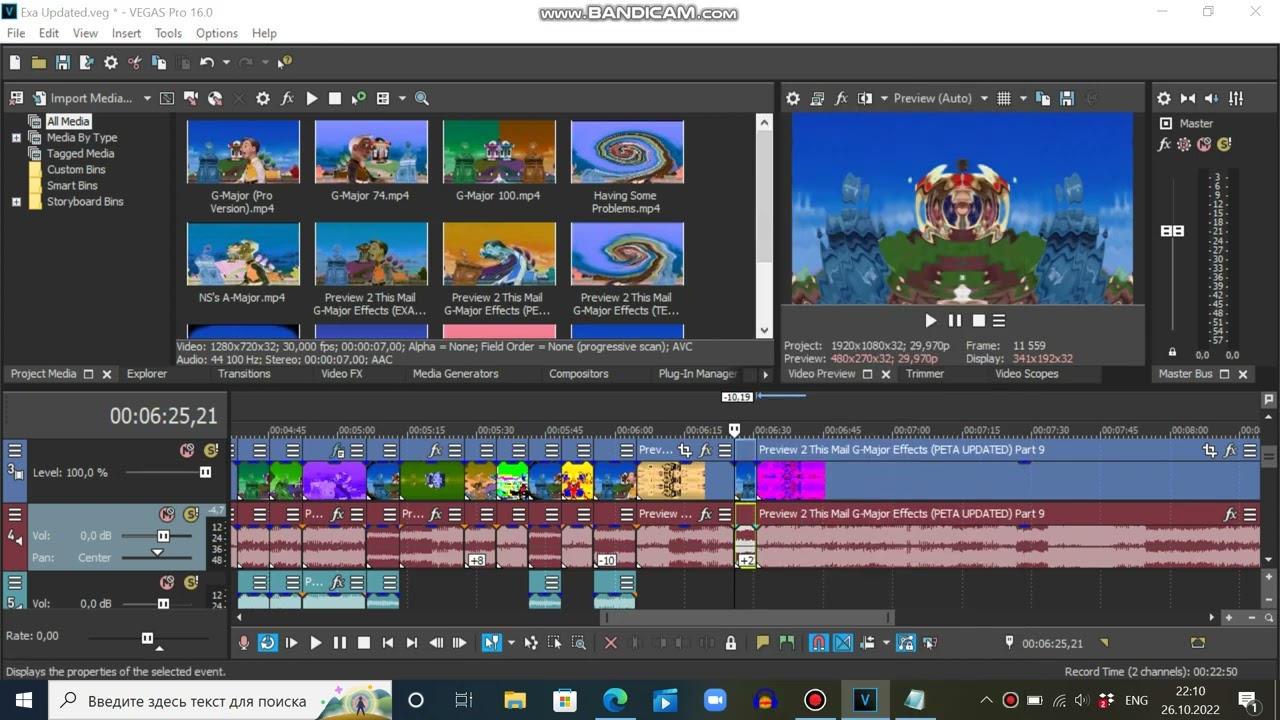Screen dimensions: 1280x720
Task: Open Import Media dropdown arrow
Action: pos(147,98)
